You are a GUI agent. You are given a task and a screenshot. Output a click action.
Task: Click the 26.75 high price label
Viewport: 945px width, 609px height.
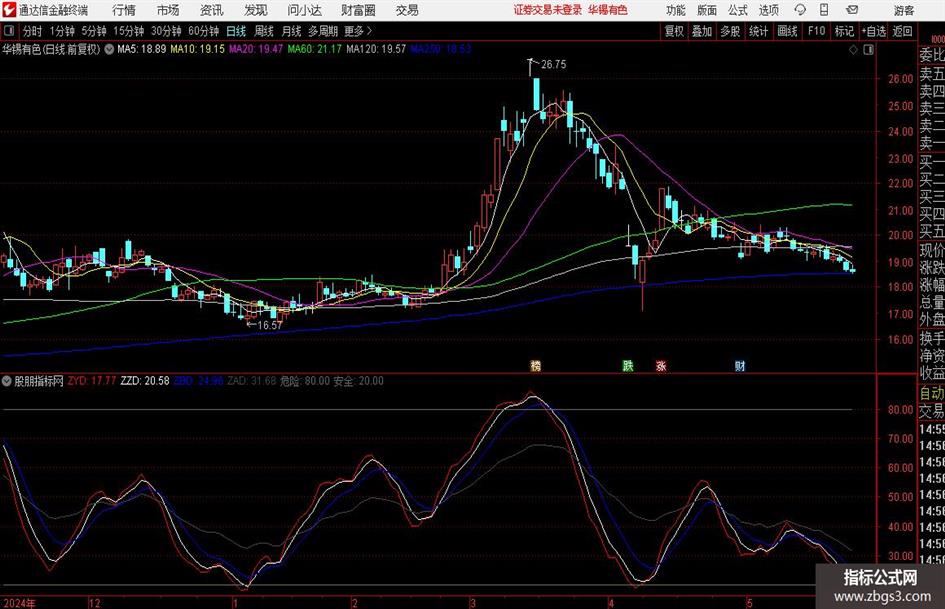point(553,65)
